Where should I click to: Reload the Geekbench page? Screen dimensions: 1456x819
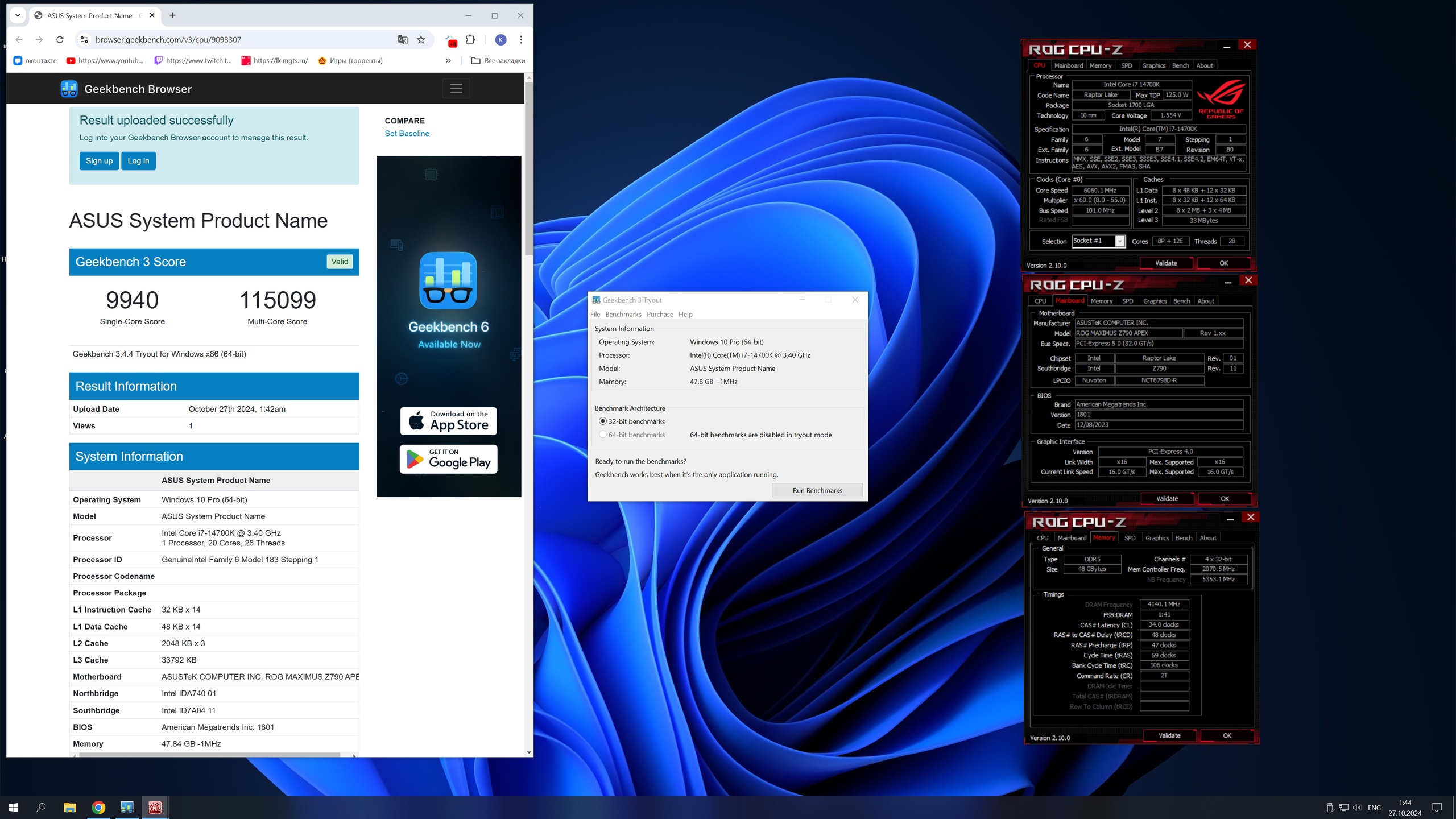coord(60,40)
